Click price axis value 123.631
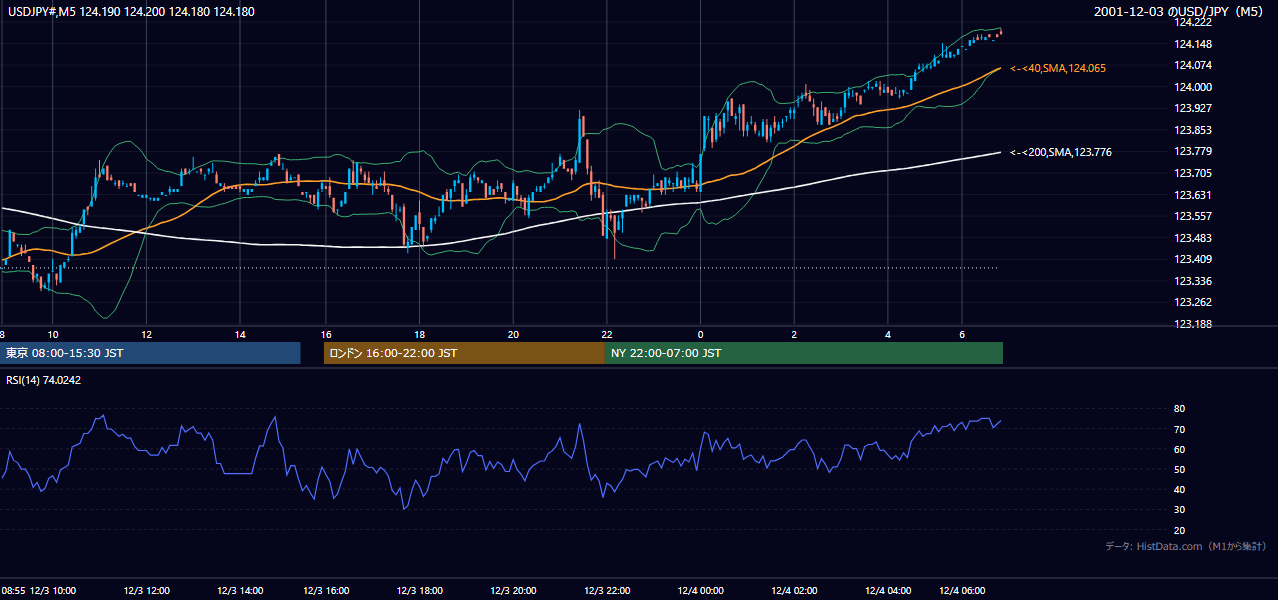Viewport: 1278px width, 600px height. [x=1193, y=195]
